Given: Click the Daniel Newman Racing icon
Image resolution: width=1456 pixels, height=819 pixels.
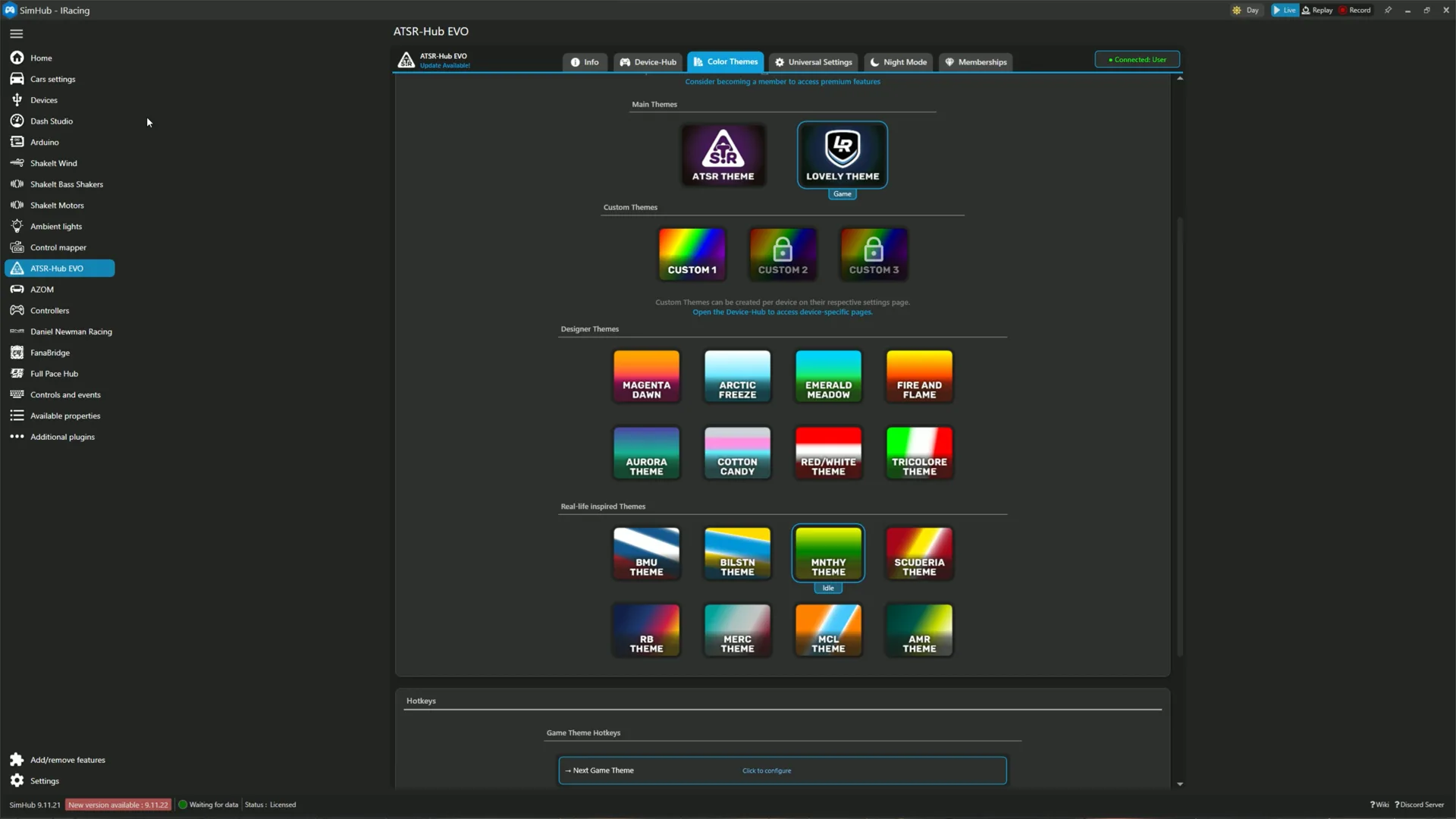Looking at the screenshot, I should pos(17,331).
